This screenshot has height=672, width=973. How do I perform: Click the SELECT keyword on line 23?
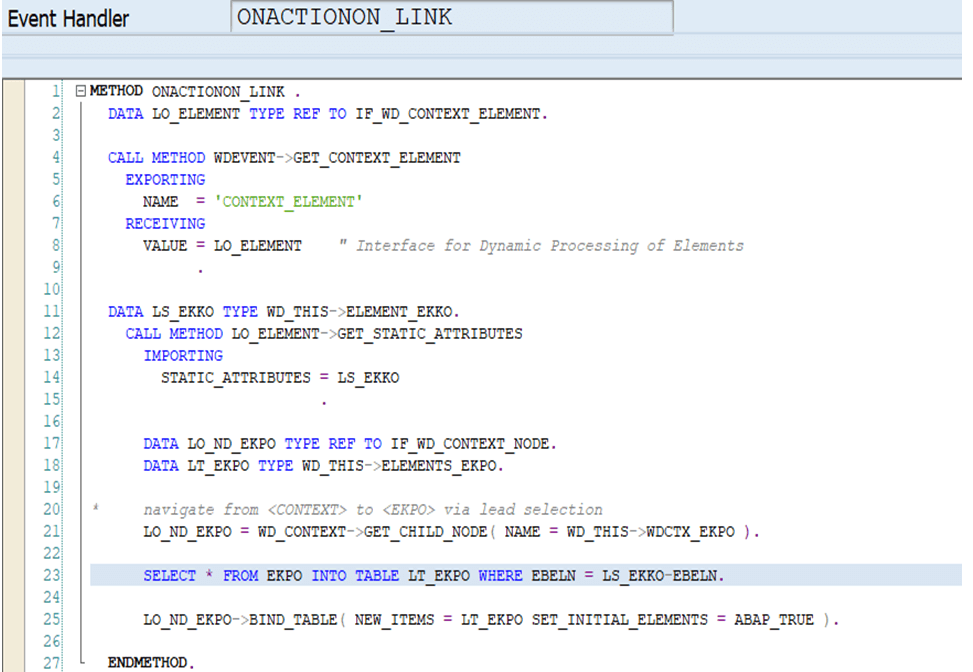169,576
